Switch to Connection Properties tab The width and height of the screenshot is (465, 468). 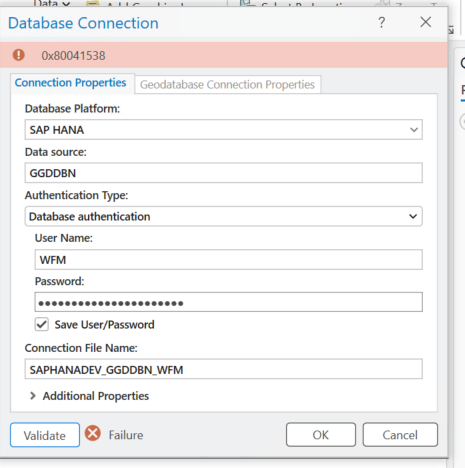(x=71, y=83)
